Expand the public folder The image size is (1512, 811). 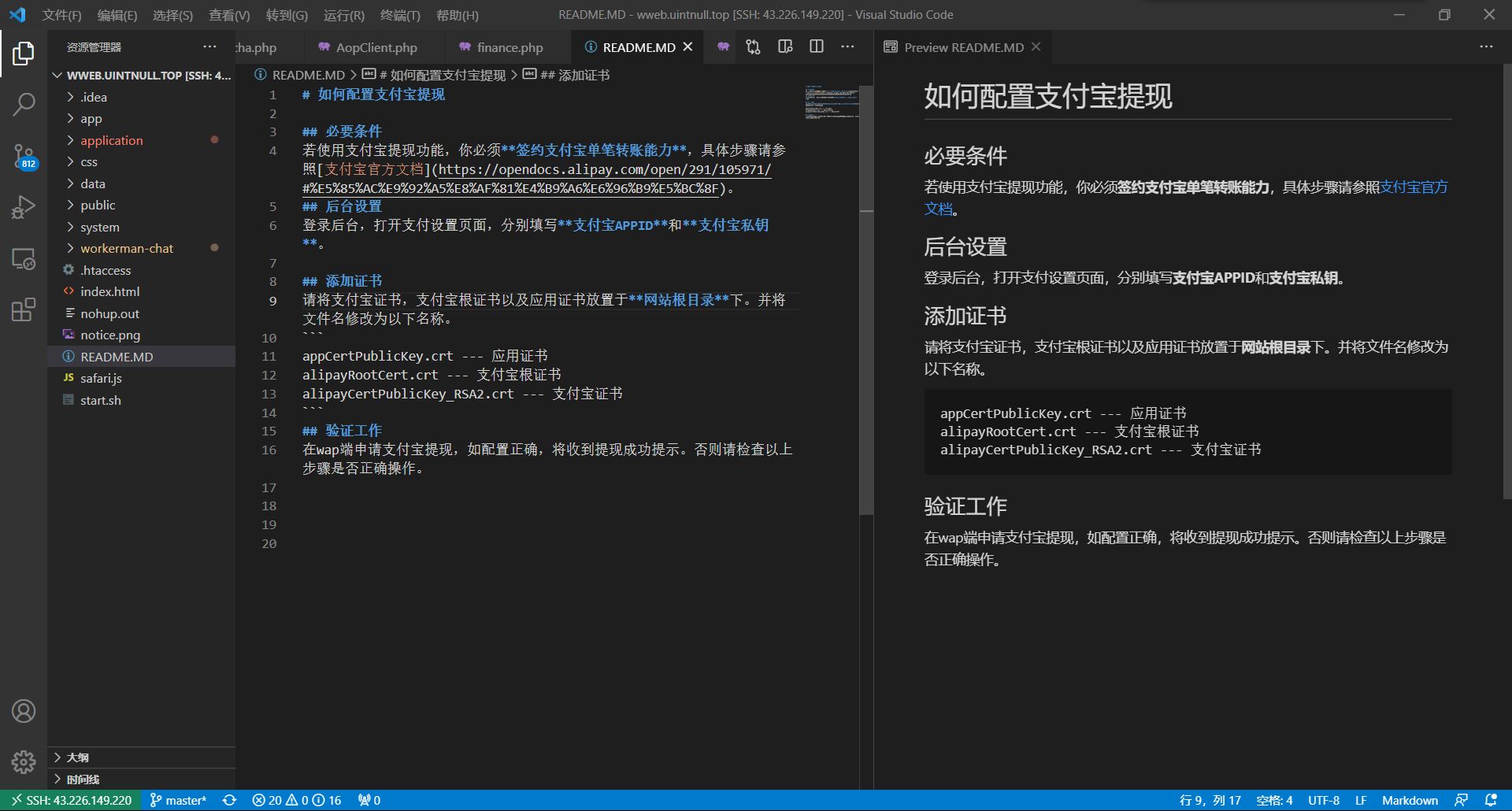click(142, 206)
